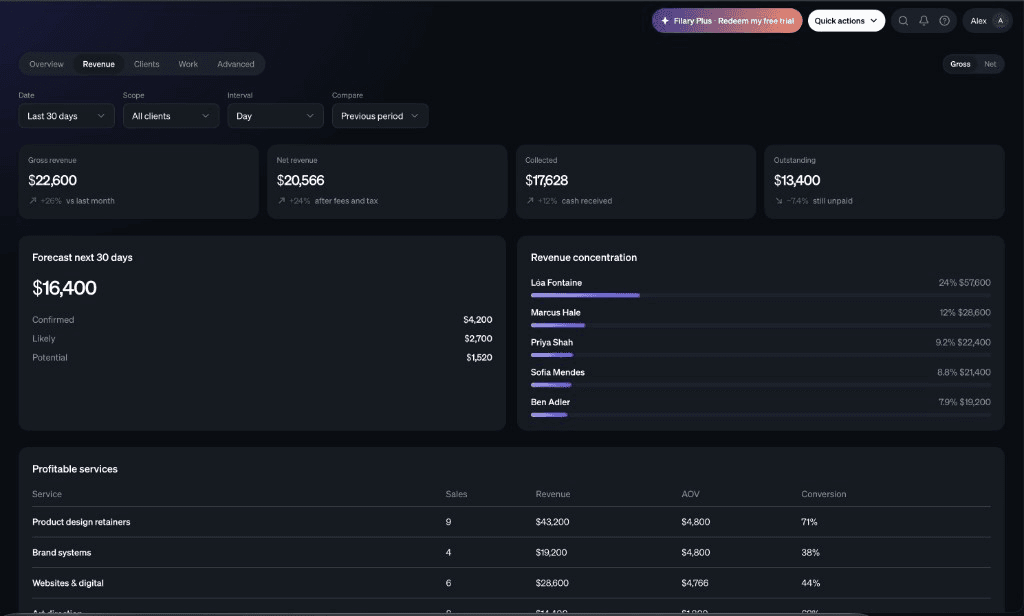Click the Product design retainers service row
The height and width of the screenshot is (616, 1024).
[511, 522]
